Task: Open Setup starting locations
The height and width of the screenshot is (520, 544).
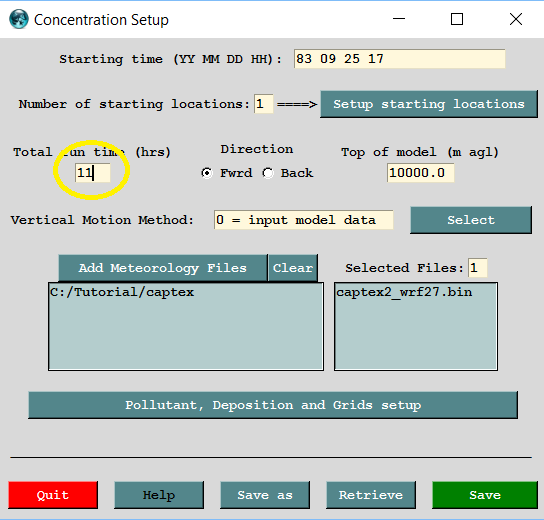Action: click(429, 104)
